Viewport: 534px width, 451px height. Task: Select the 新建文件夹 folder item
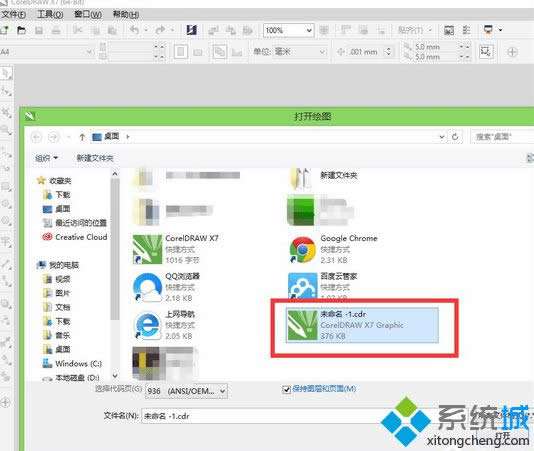pyautogui.click(x=324, y=177)
